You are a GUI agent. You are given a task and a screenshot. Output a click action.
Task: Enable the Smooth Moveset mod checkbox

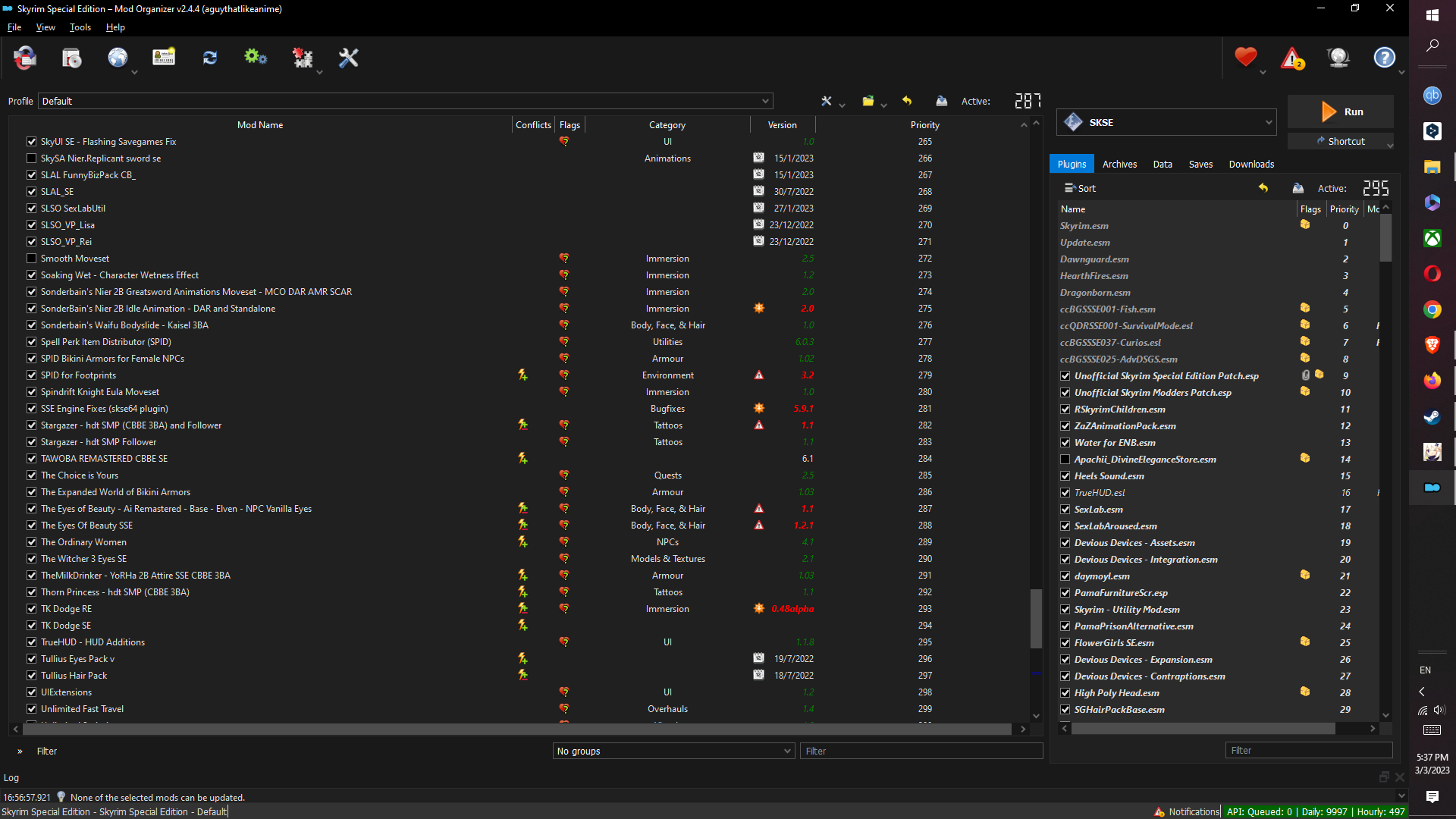[x=31, y=258]
